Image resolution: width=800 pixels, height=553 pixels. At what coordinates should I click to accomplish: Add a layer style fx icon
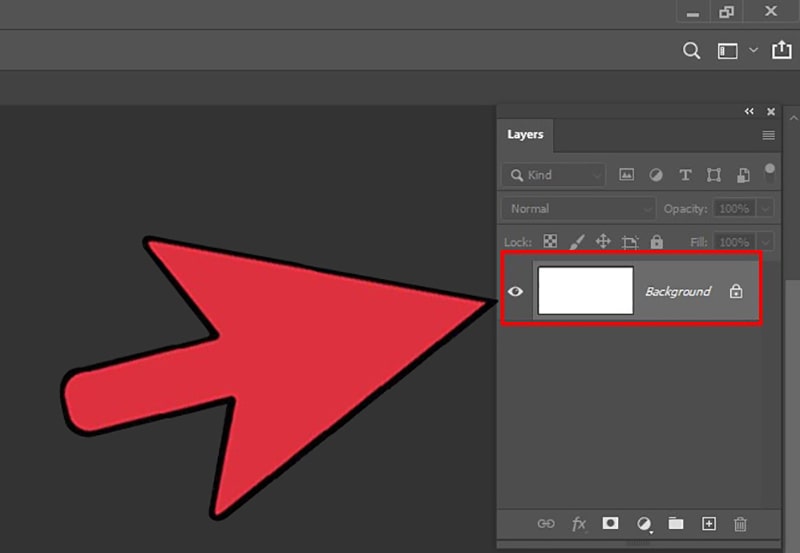point(579,524)
